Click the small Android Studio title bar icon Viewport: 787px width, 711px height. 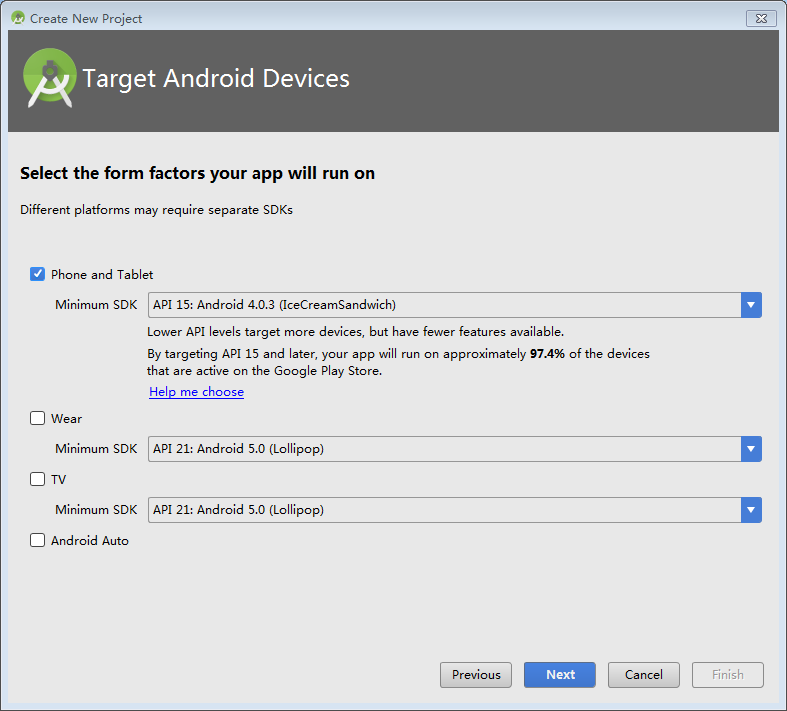(x=18, y=18)
